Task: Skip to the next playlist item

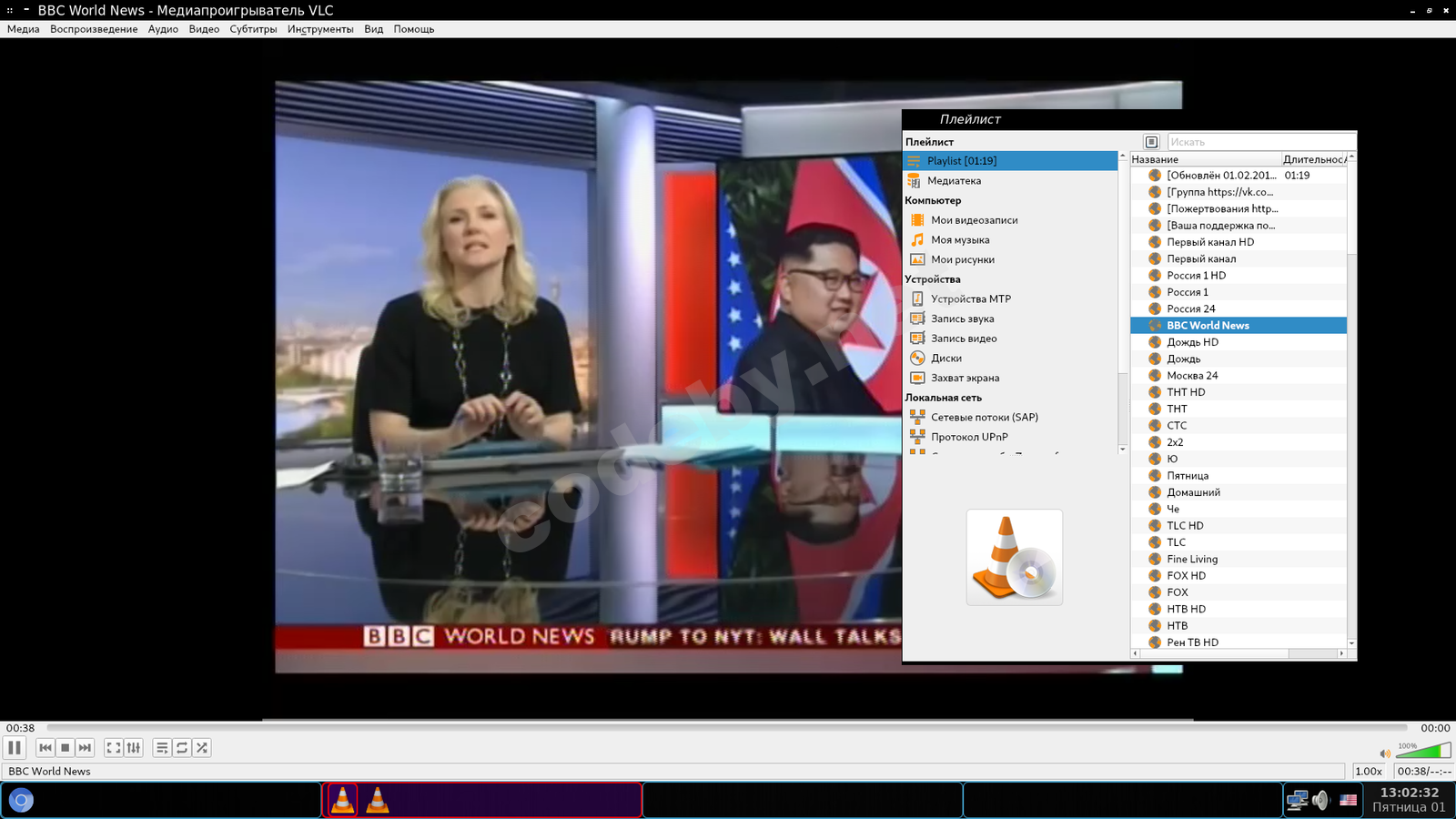Action: click(85, 748)
